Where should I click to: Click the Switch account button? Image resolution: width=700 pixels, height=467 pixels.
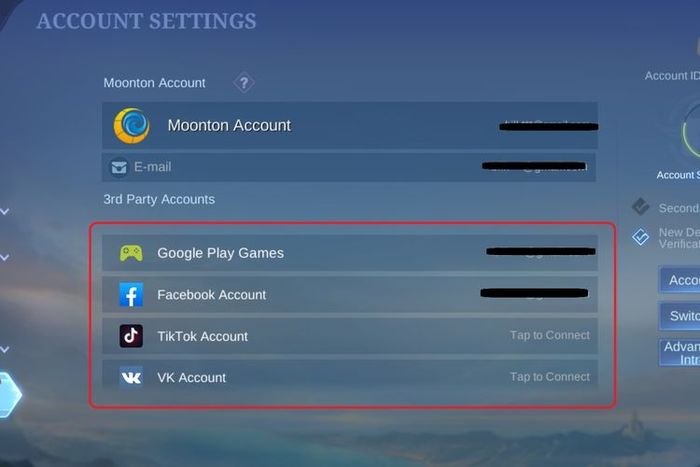[x=679, y=316]
